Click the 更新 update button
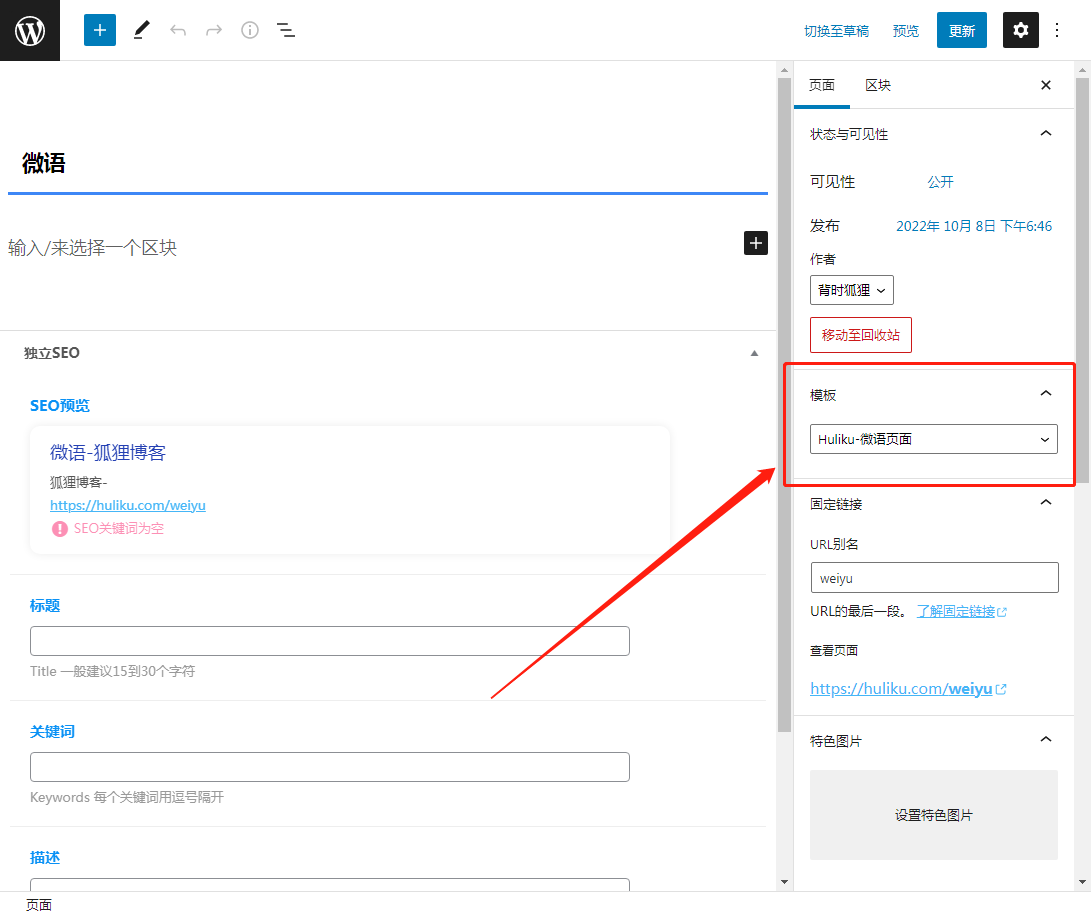The width and height of the screenshot is (1091, 916). click(961, 31)
